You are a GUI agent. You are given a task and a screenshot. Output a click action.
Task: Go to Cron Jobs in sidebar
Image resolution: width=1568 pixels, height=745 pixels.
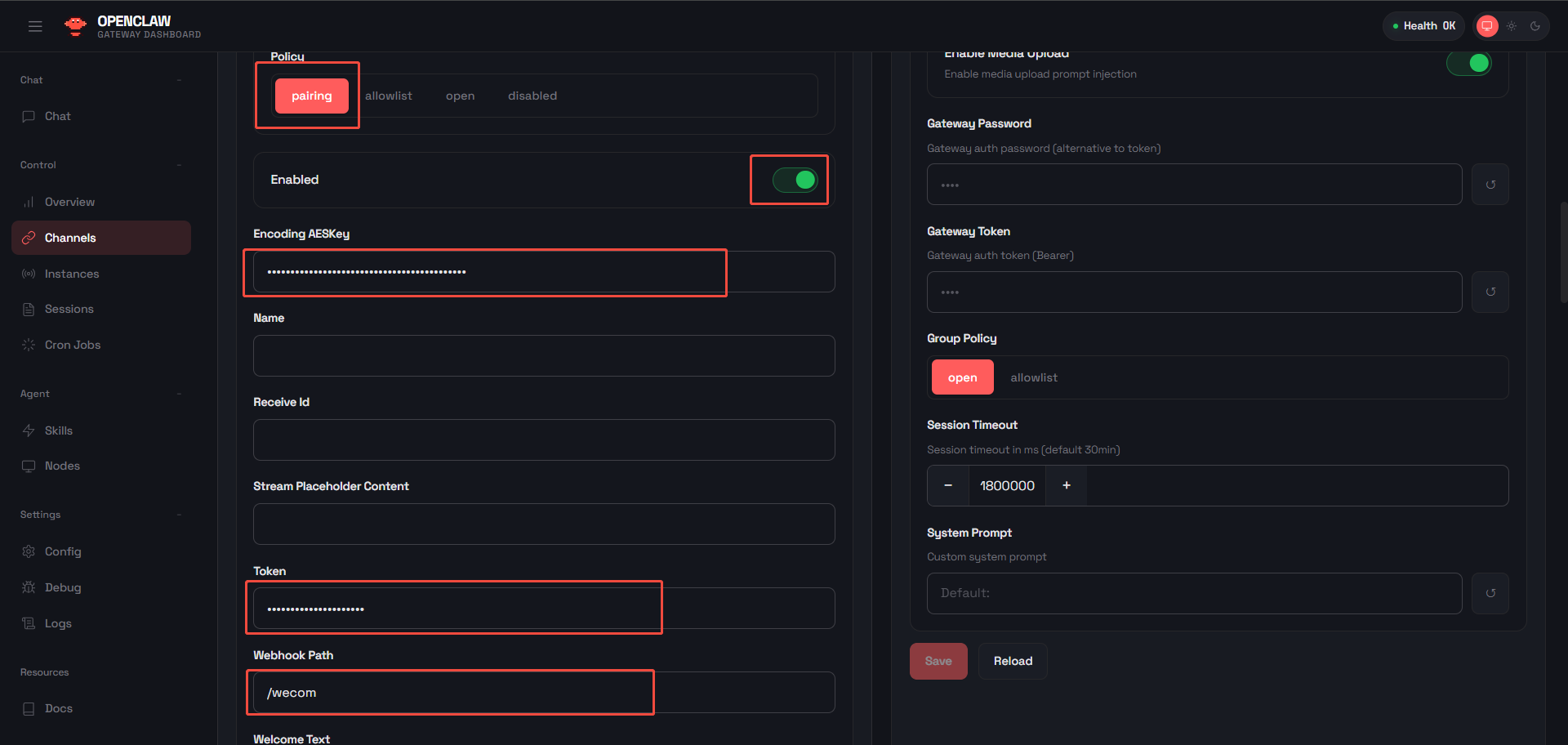[72, 345]
